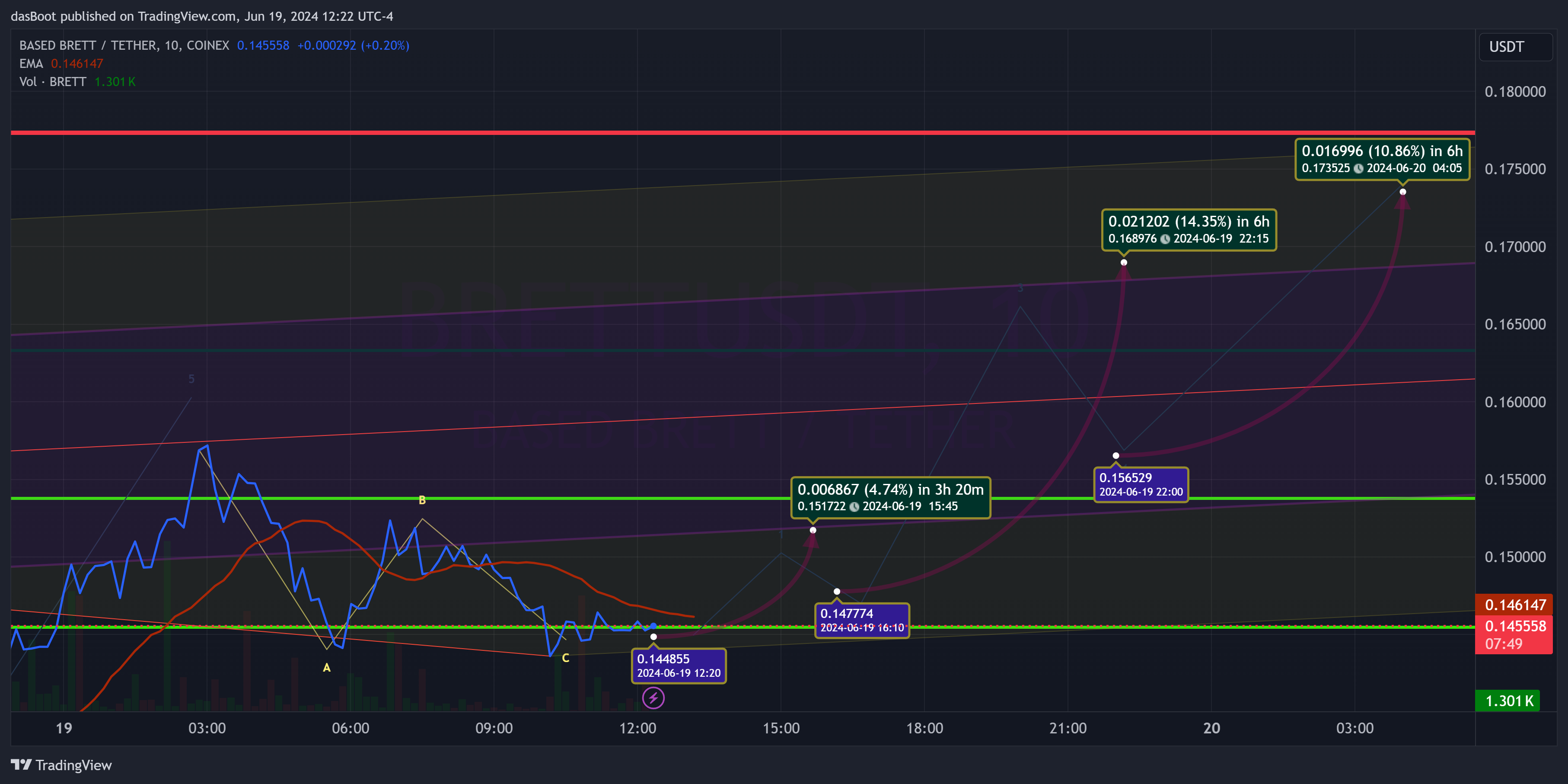The height and width of the screenshot is (784, 1568).
Task: Click the date label 20 on time axis
Action: click(1211, 728)
